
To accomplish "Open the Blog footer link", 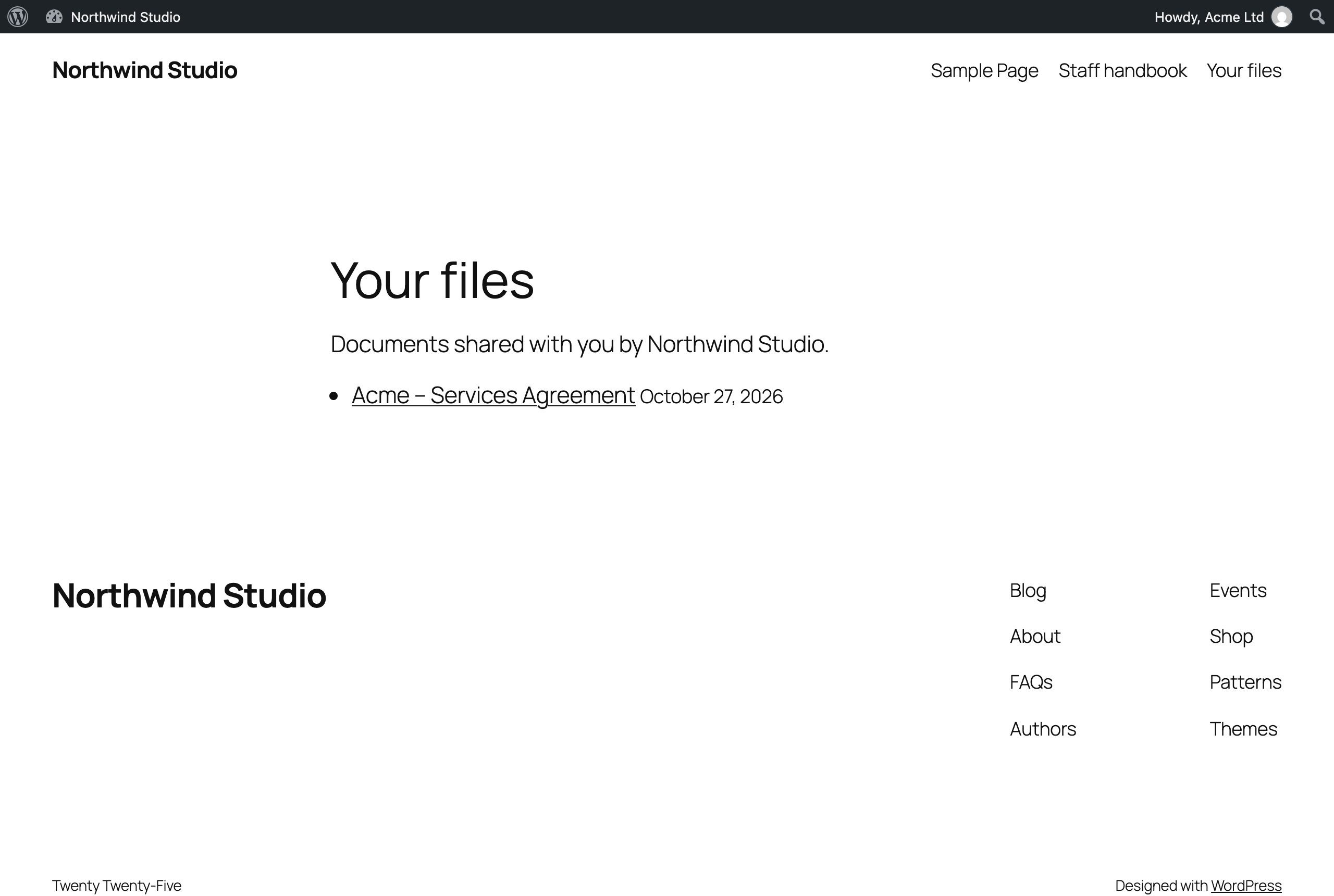I will coord(1028,590).
